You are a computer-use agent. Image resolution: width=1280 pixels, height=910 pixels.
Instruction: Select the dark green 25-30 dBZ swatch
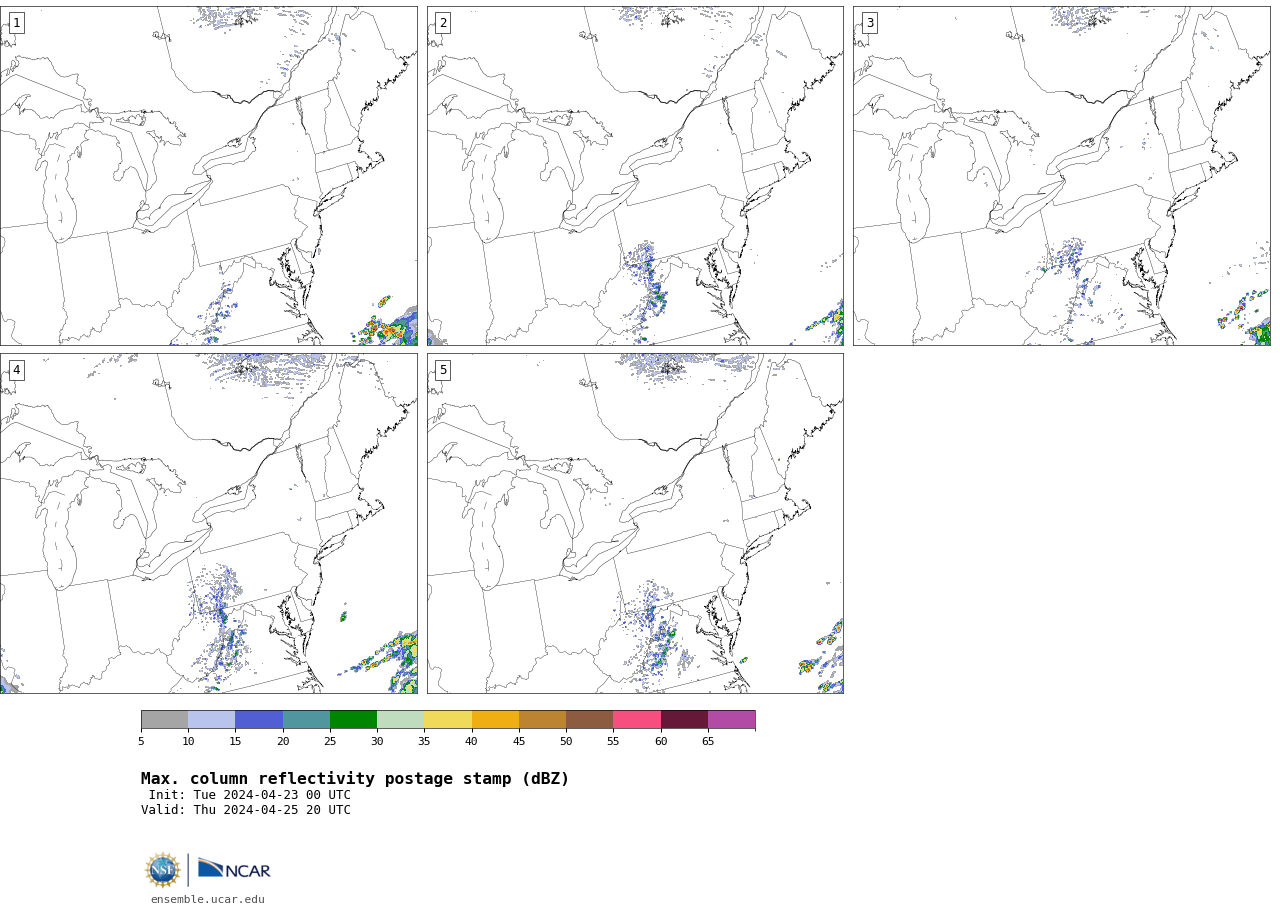point(353,720)
